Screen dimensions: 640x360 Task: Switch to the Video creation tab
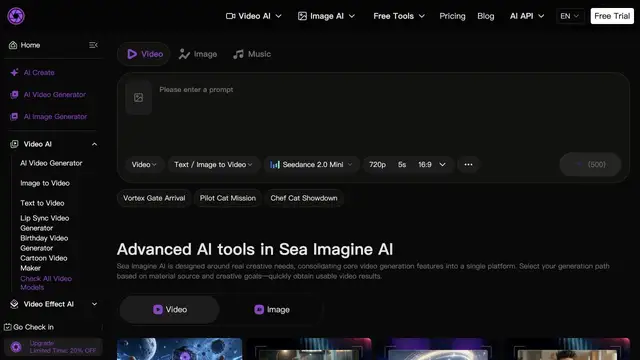pos(144,54)
